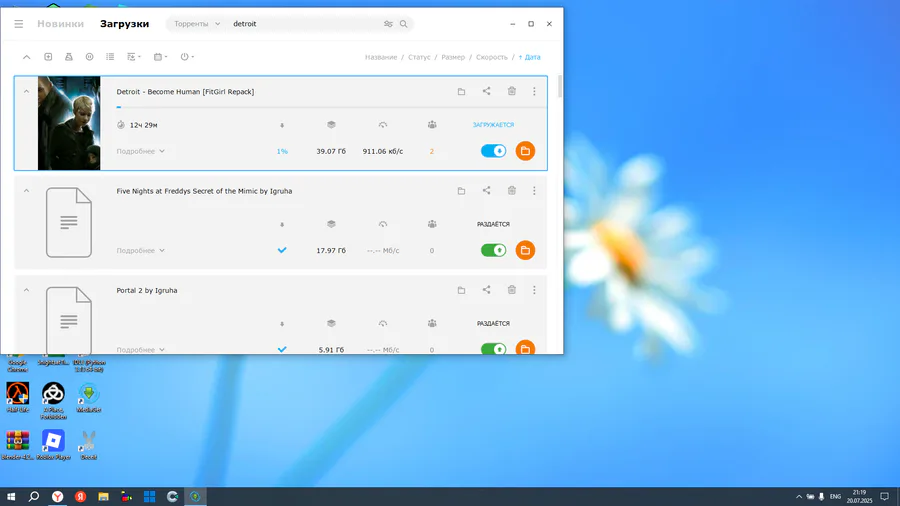900x506 pixels.
Task: Share the Five Nights at Freddys torrent
Action: click(x=486, y=190)
